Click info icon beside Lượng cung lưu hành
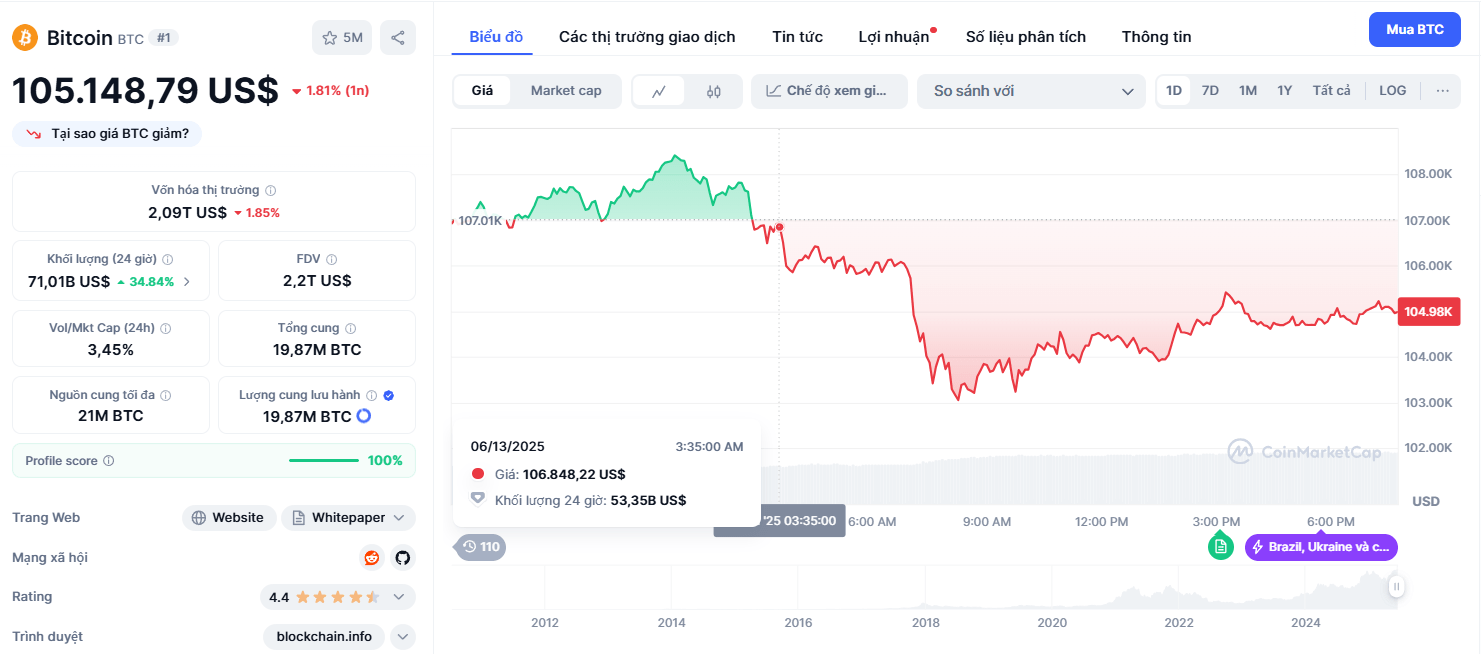The image size is (1481, 654). (x=371, y=395)
